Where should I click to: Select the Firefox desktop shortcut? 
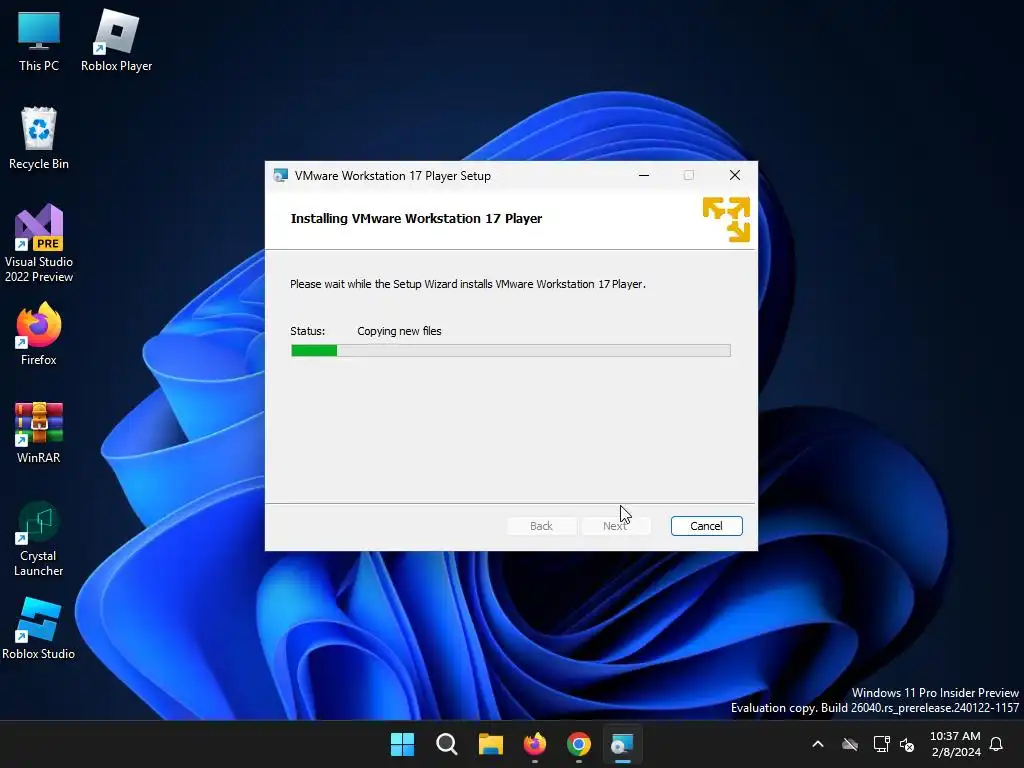tap(39, 334)
